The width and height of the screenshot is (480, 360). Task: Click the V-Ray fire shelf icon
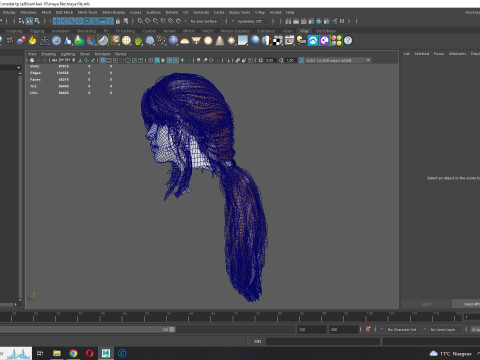coord(32,41)
